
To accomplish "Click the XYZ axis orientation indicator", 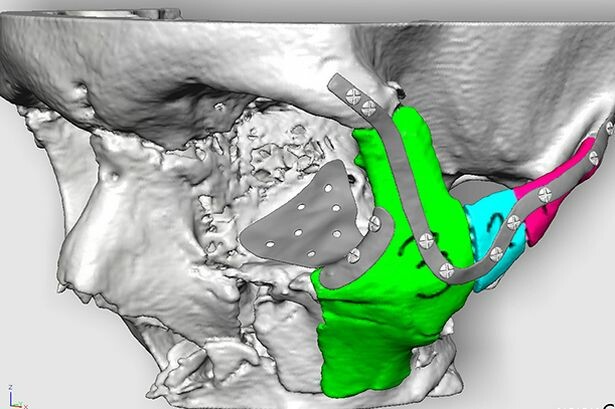I will [16, 397].
